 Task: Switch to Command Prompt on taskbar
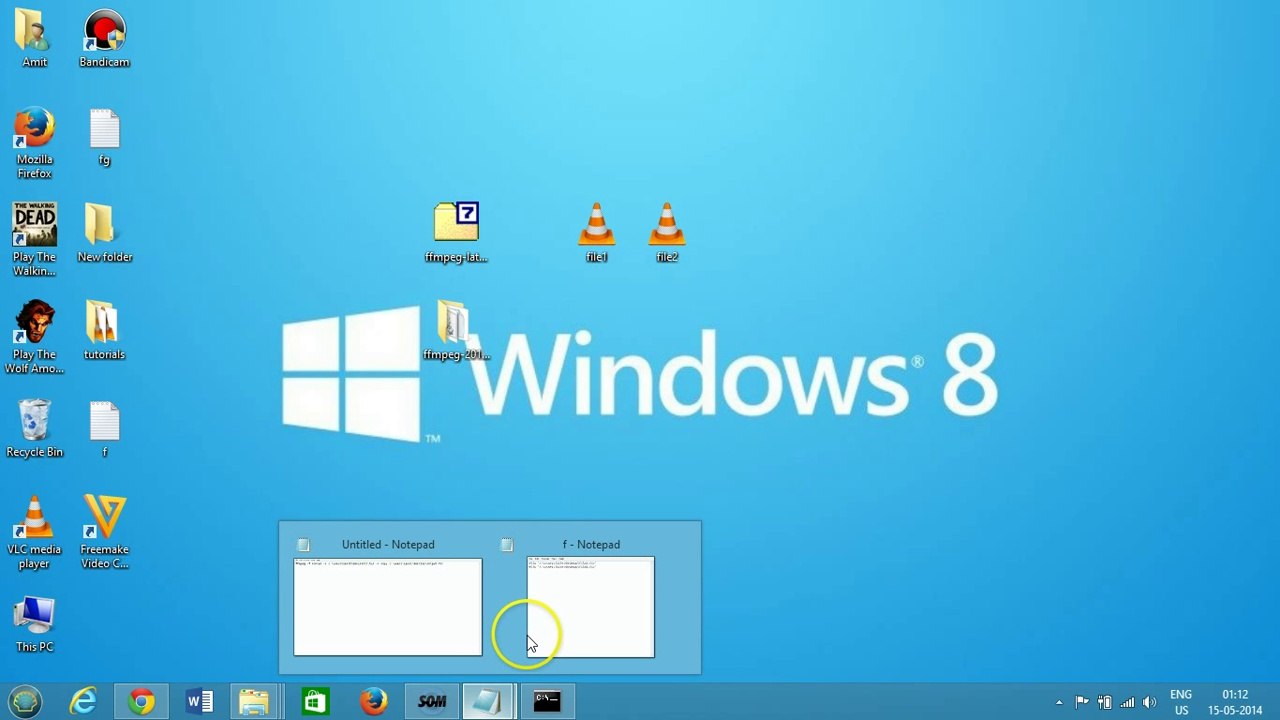[547, 702]
